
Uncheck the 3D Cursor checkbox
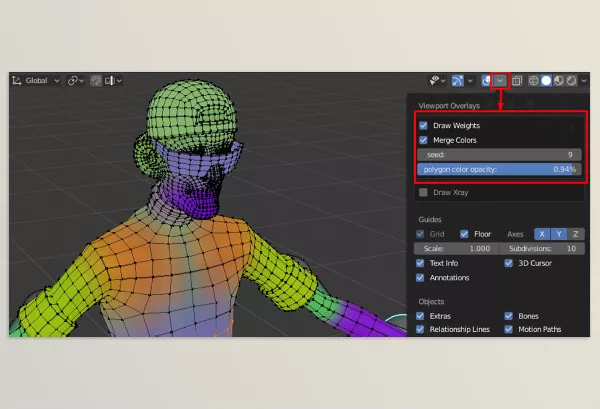point(509,263)
